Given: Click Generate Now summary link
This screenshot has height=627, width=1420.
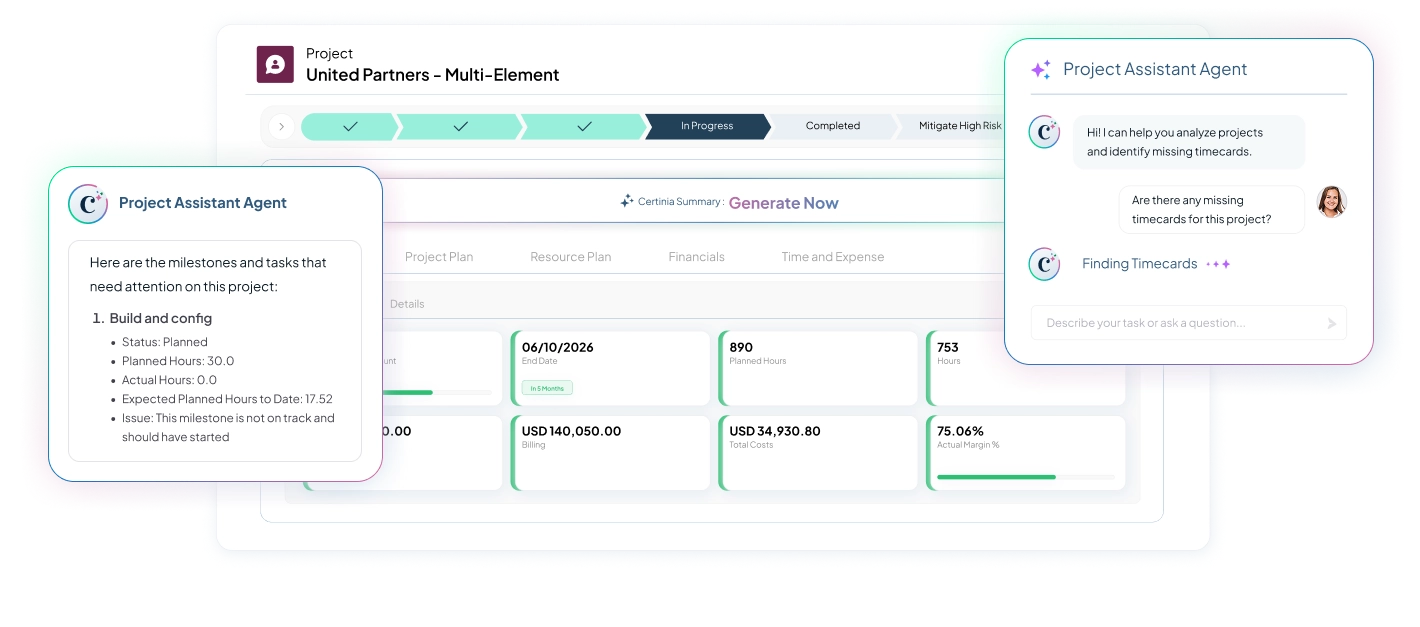Looking at the screenshot, I should click(783, 203).
